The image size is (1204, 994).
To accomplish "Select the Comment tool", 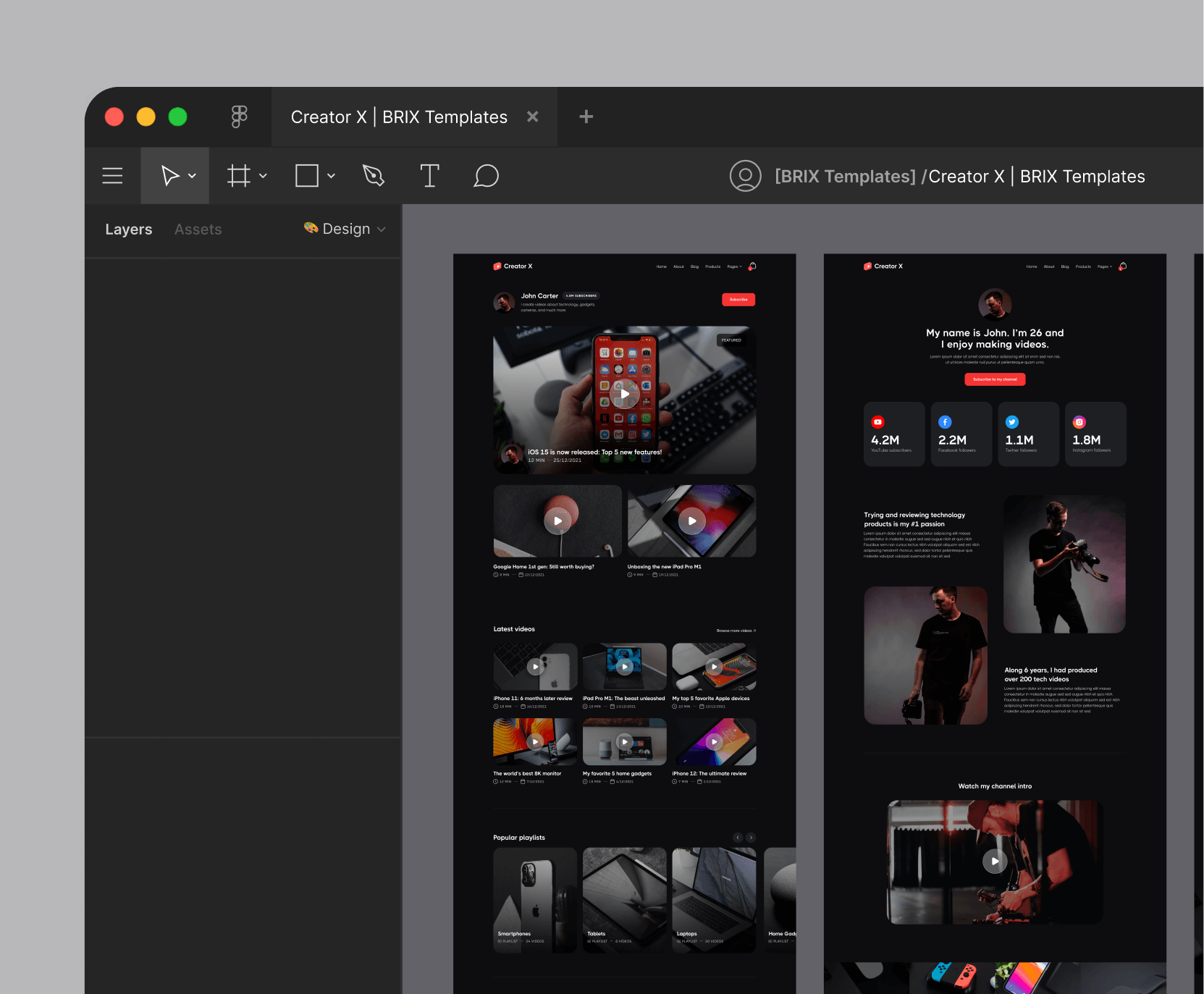I will (486, 176).
